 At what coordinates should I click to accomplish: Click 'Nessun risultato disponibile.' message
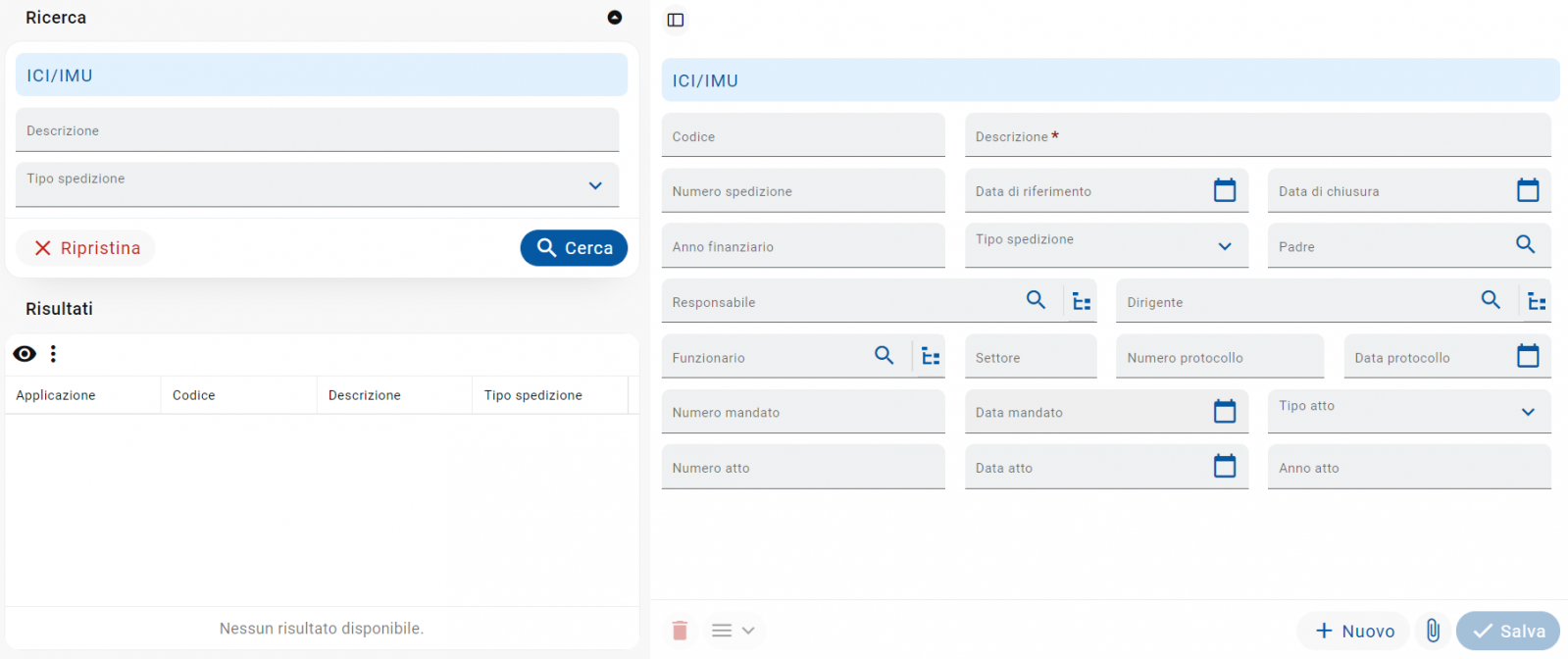pos(322,629)
